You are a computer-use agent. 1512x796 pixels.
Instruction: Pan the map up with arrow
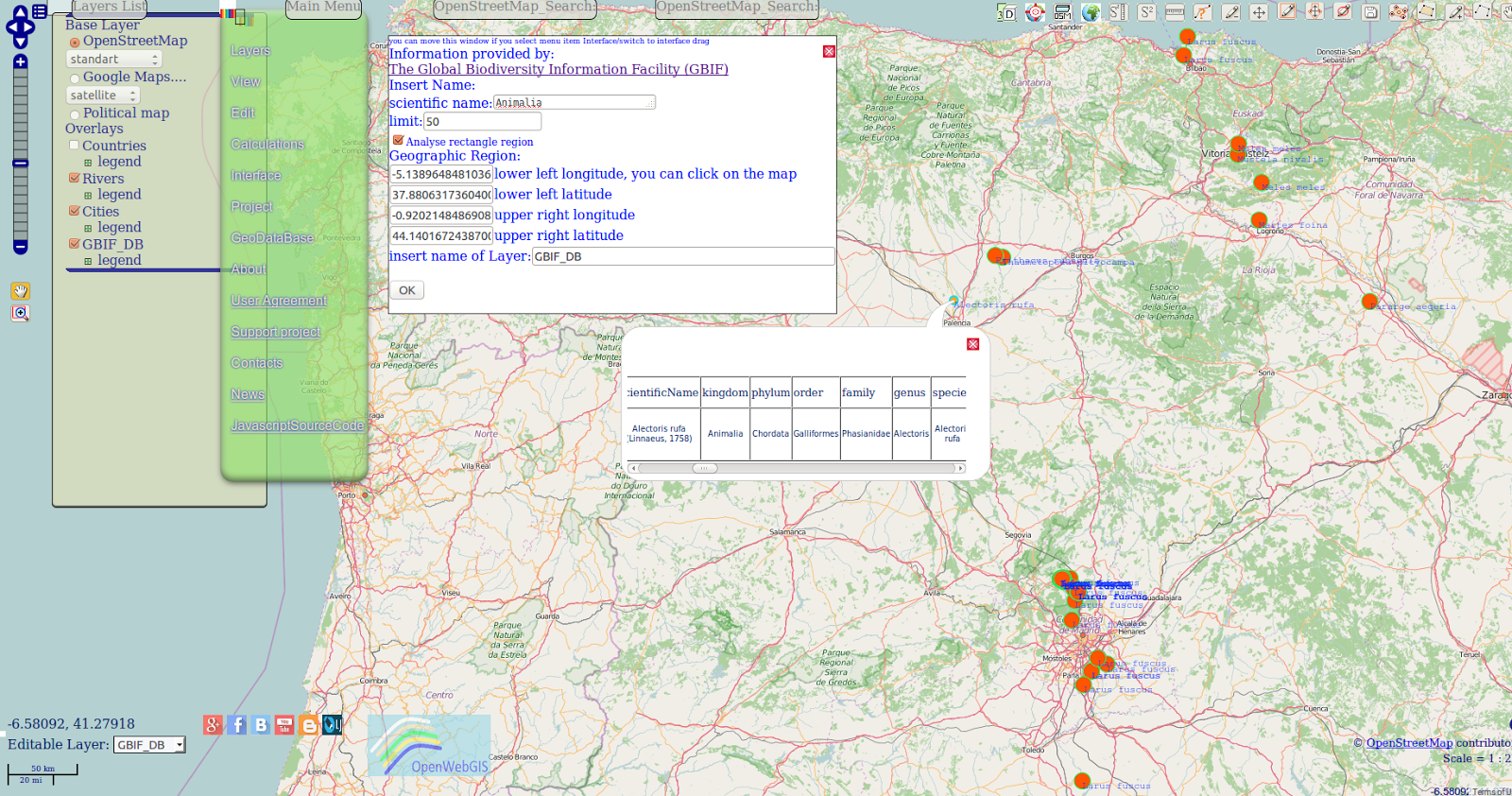(20, 11)
